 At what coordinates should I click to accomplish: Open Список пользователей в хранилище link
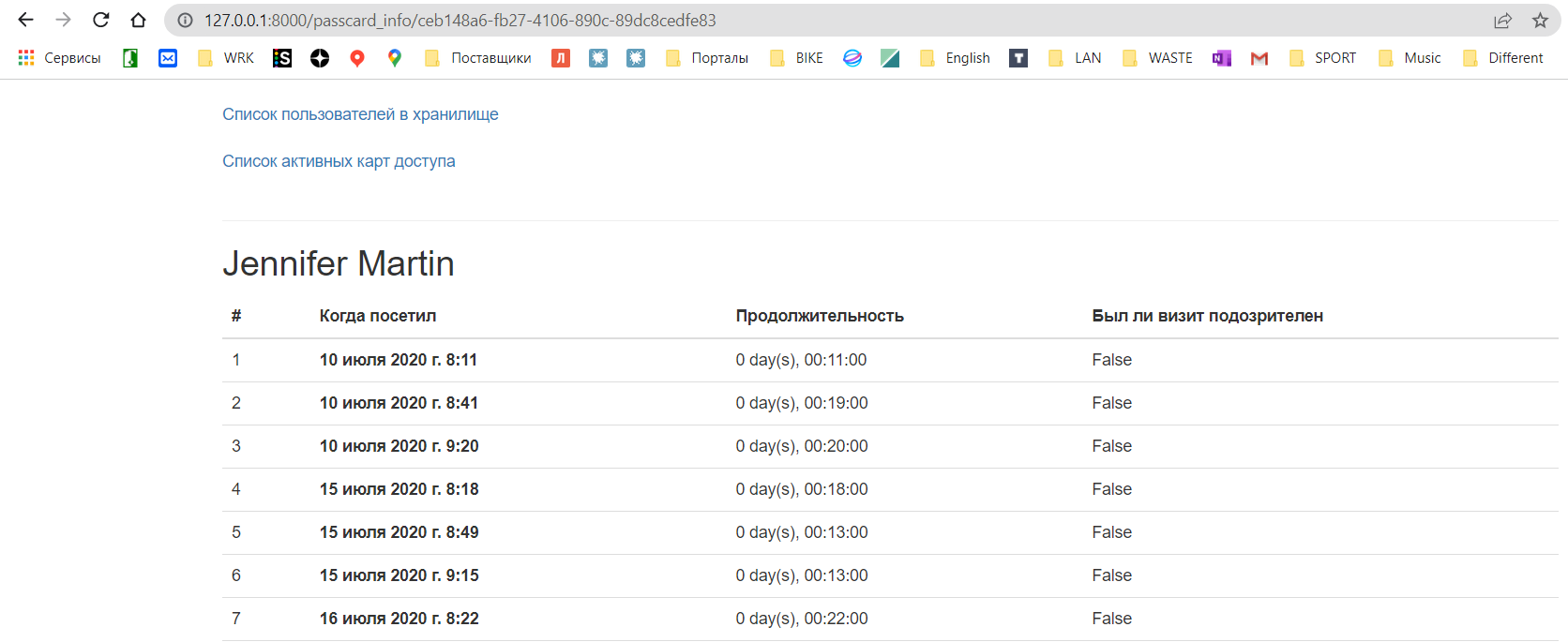pyautogui.click(x=360, y=114)
